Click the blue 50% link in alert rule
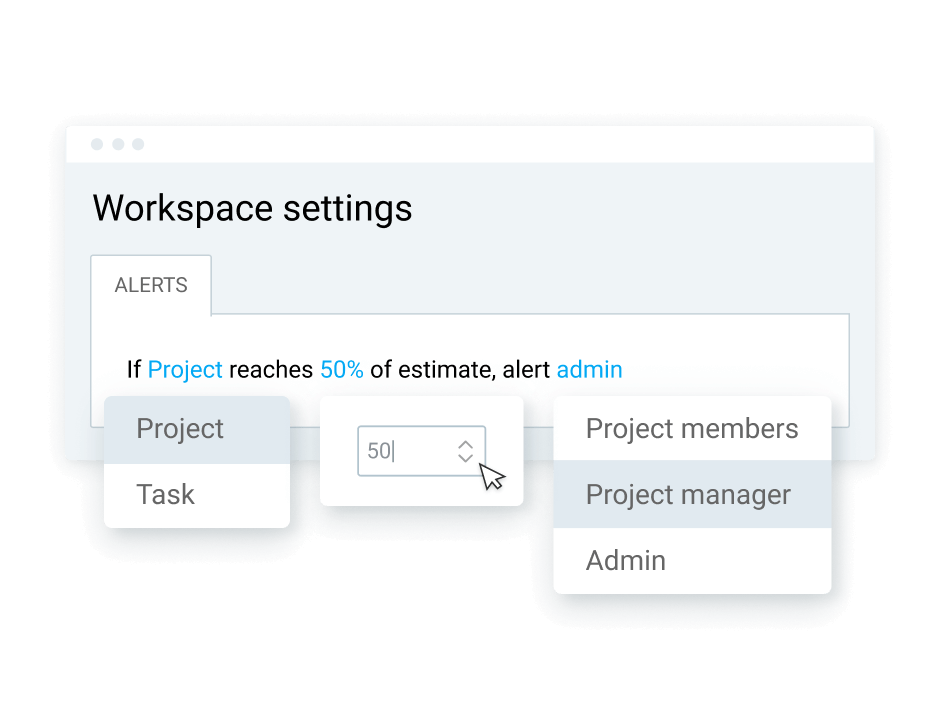 341,370
